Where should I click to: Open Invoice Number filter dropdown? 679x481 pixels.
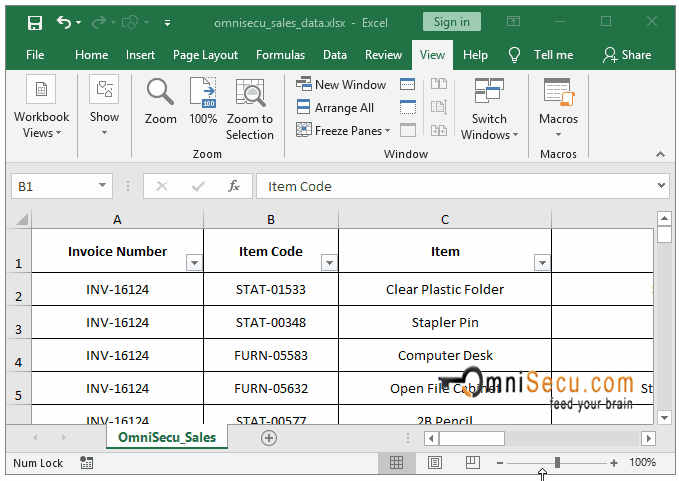(194, 263)
